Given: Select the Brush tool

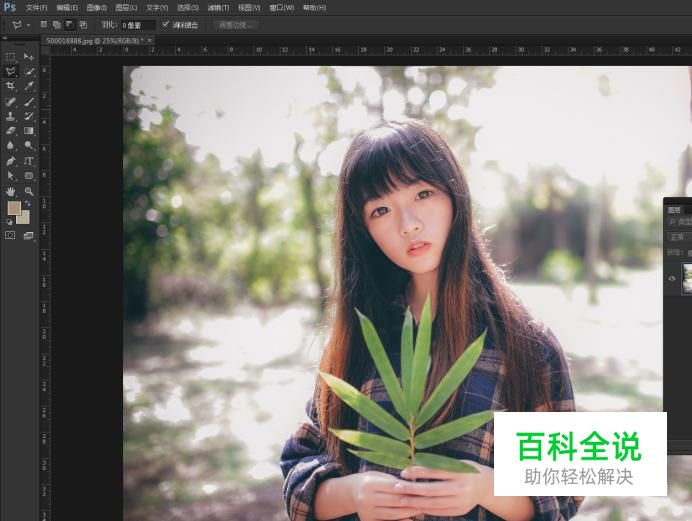Looking at the screenshot, I should [x=29, y=102].
